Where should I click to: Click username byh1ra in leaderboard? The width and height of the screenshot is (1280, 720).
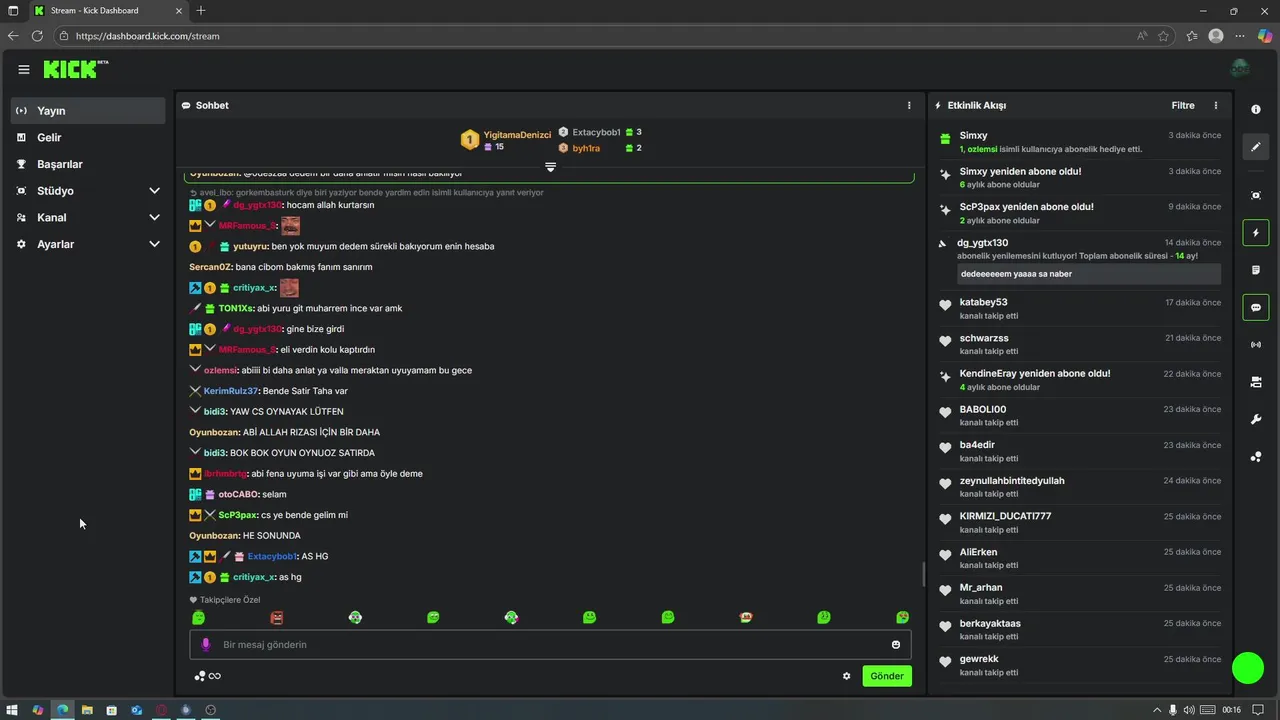[586, 148]
